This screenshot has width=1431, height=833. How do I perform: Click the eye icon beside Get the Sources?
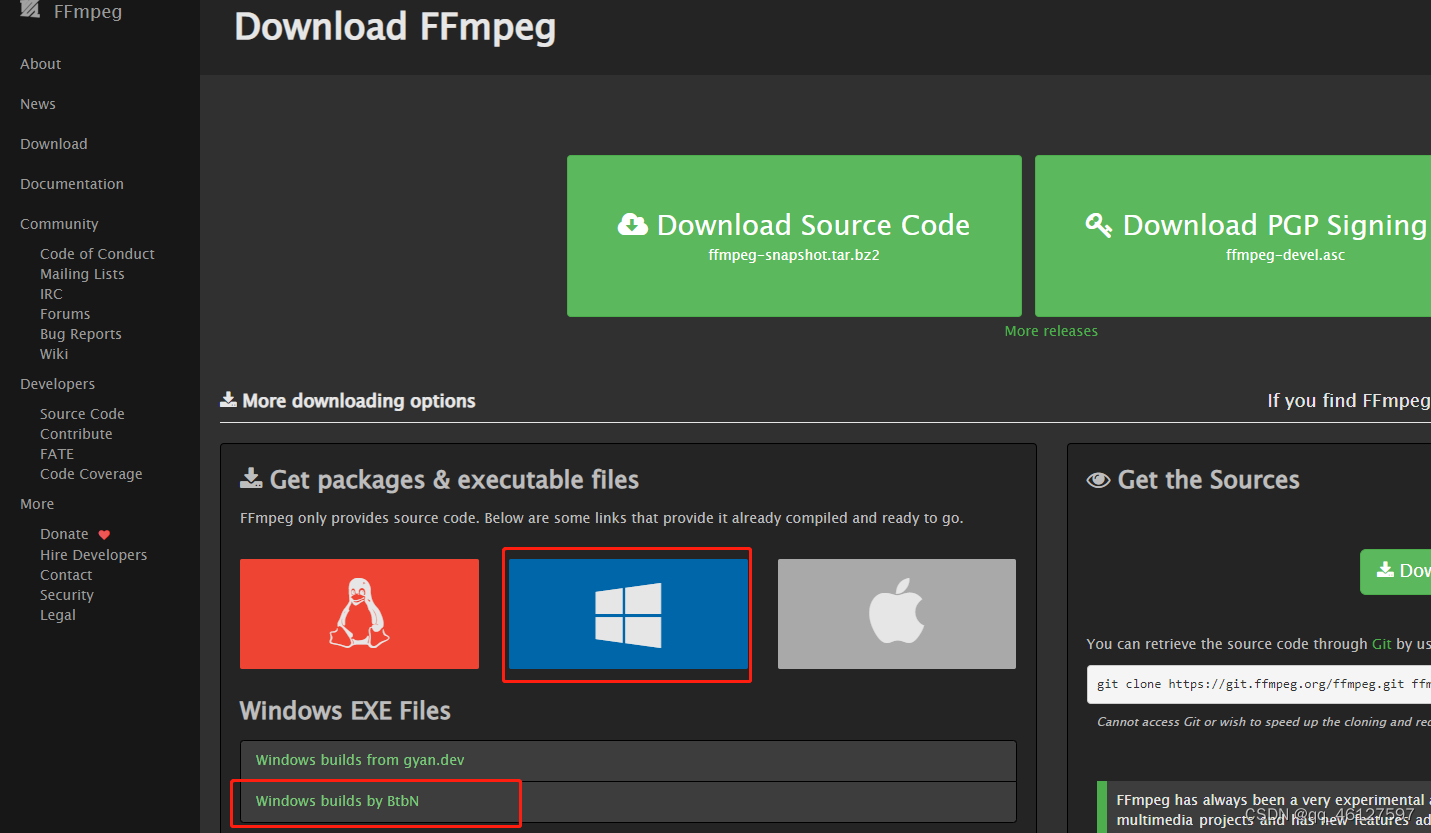[x=1098, y=480]
